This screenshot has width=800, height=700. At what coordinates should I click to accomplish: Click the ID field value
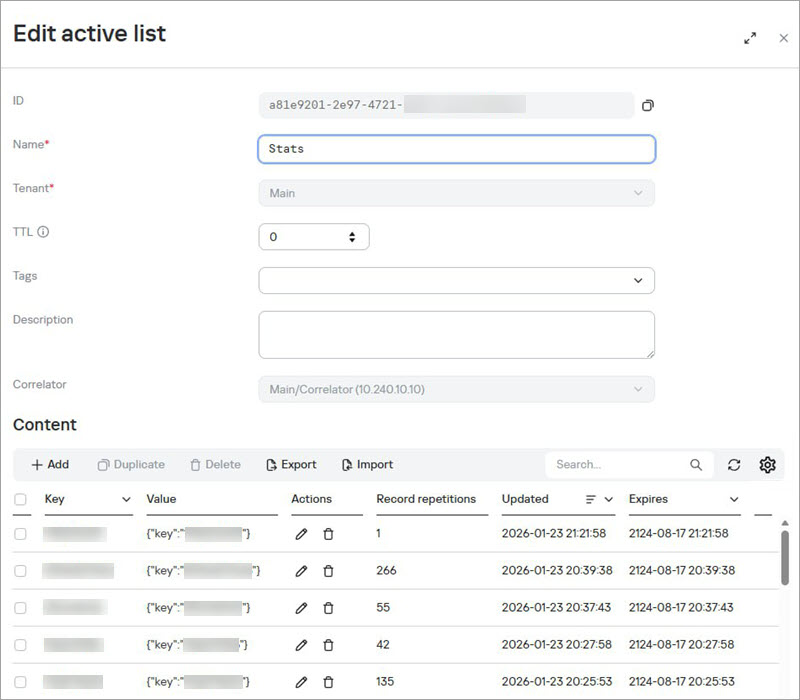pyautogui.click(x=446, y=105)
